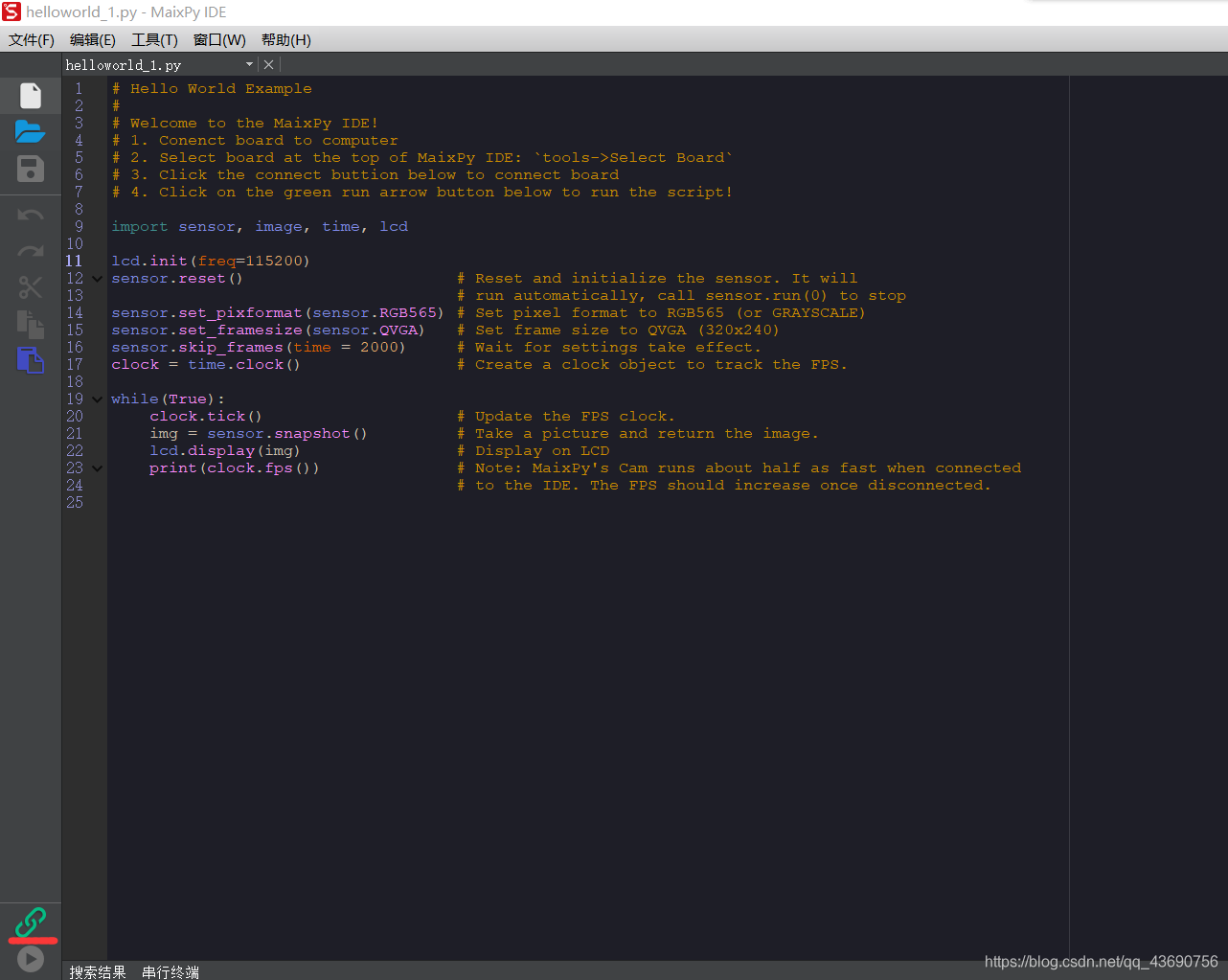Click the '115200' freq value

(274, 261)
